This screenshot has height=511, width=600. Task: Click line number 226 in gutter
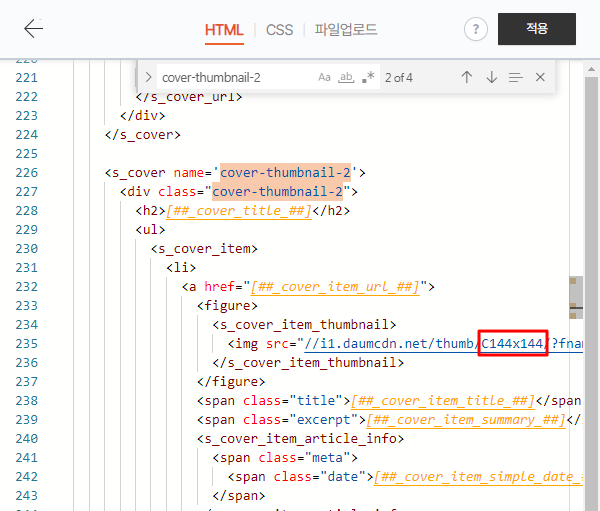26,173
